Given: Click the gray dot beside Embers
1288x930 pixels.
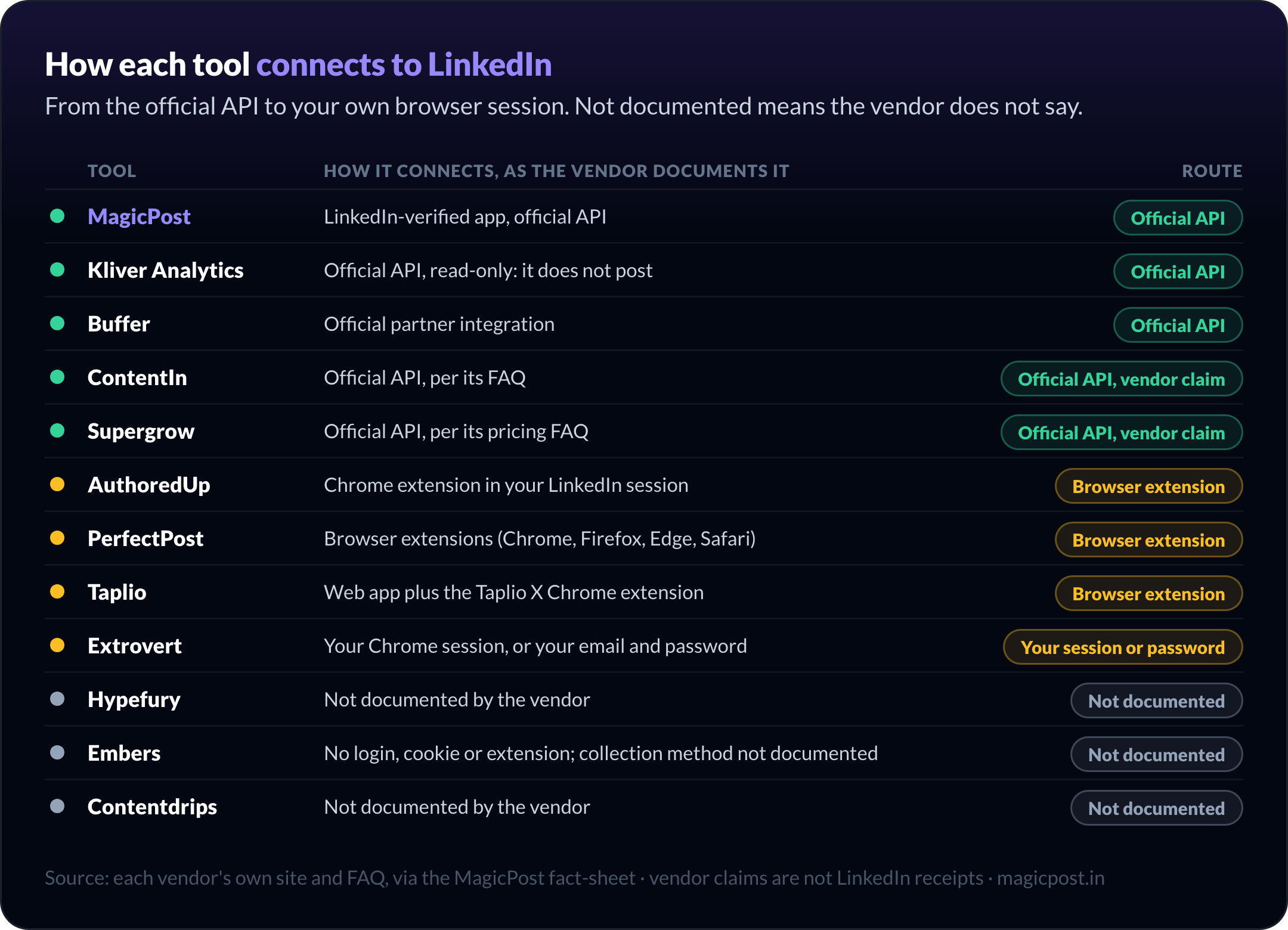Looking at the screenshot, I should click(x=57, y=752).
